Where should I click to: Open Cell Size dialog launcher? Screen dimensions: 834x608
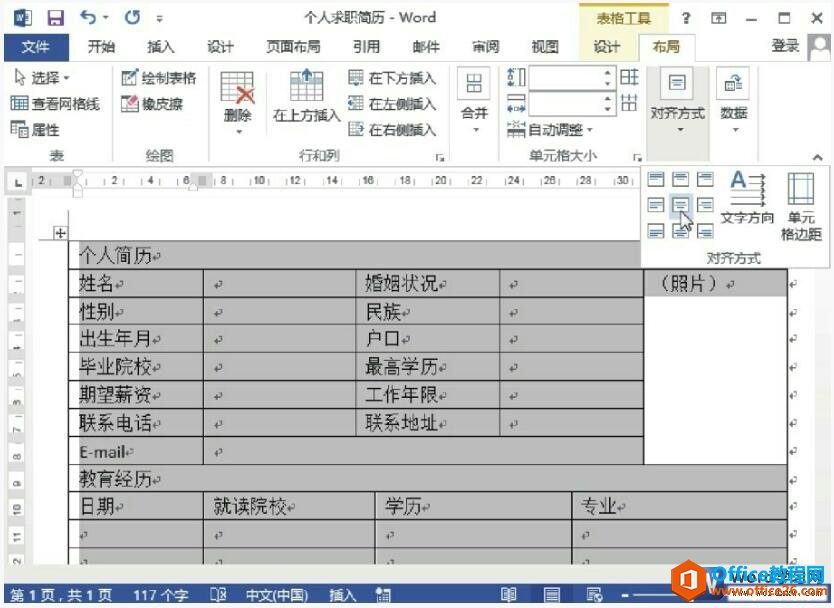[x=637, y=157]
